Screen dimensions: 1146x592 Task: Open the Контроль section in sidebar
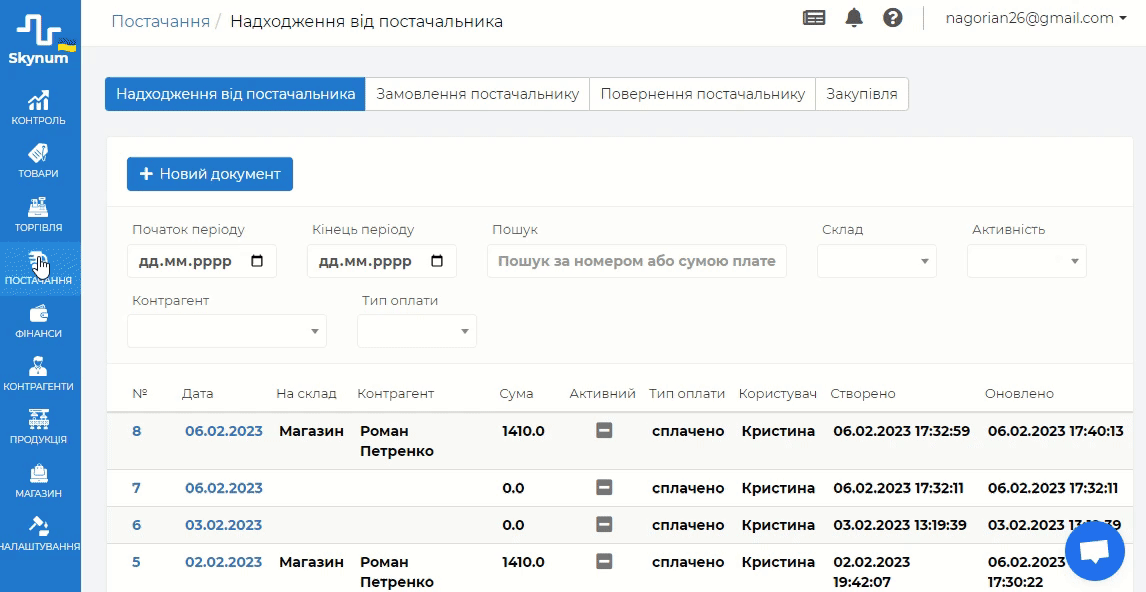[x=39, y=108]
